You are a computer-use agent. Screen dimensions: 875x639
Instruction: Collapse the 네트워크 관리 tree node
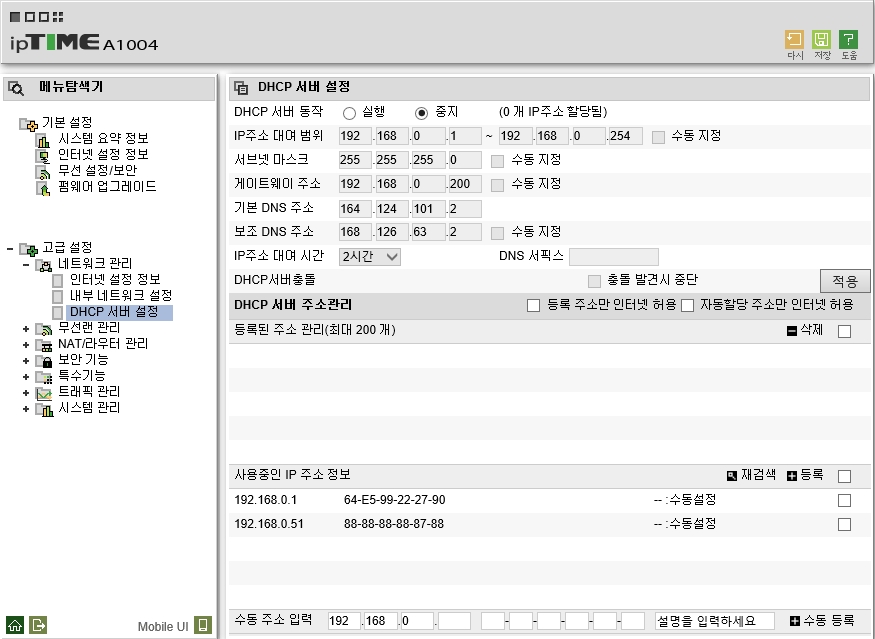pyautogui.click(x=26, y=265)
